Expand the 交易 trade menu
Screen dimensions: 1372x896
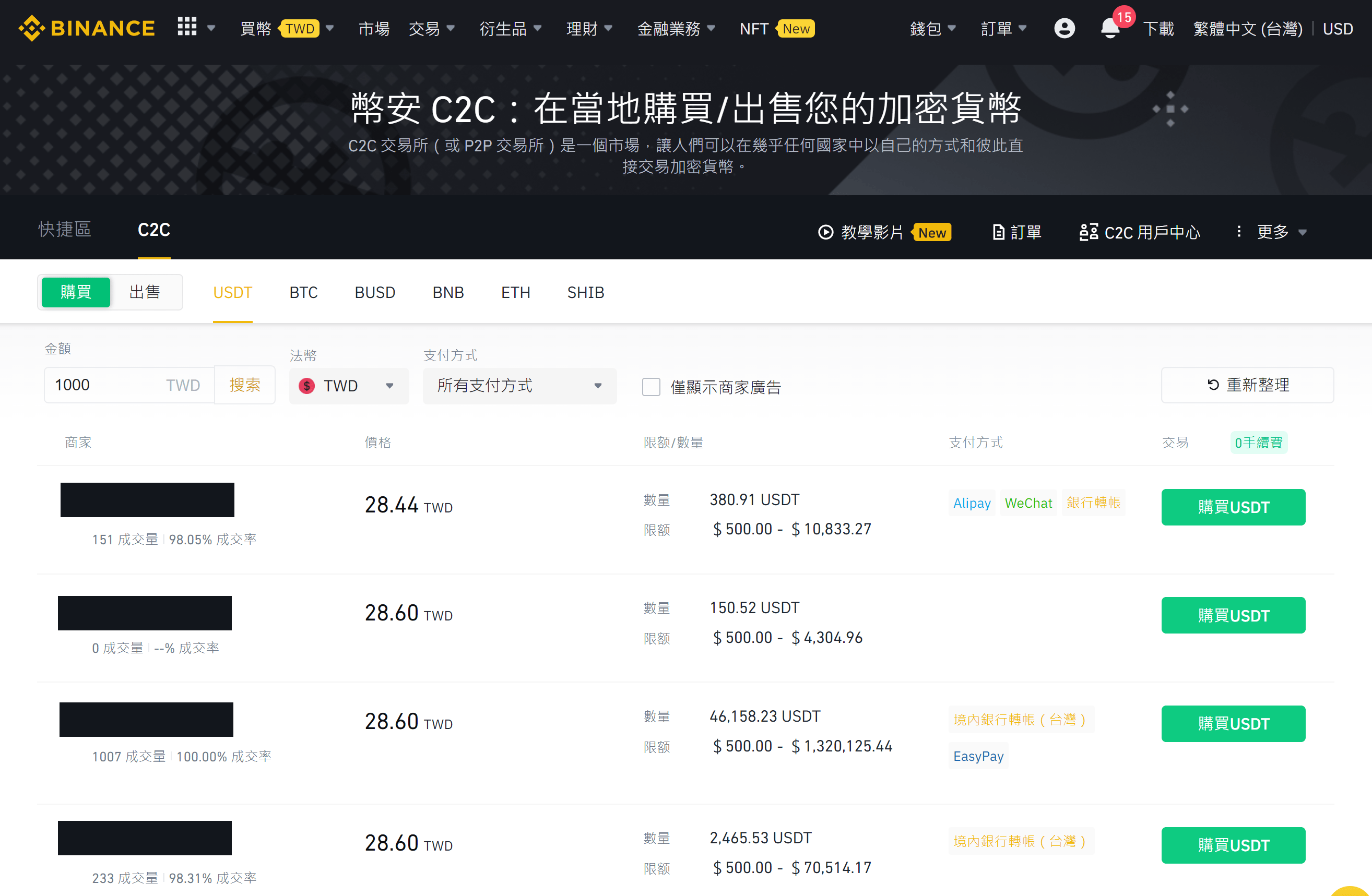431,28
